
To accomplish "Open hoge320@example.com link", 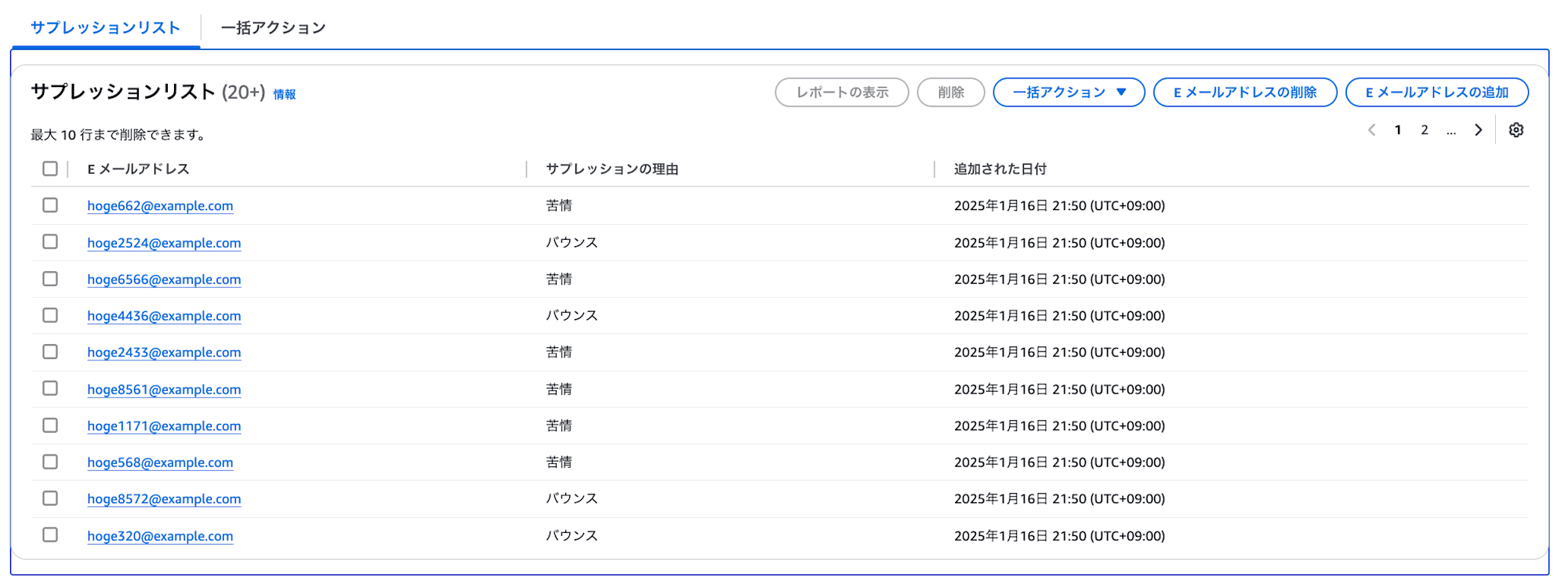I will pos(160,536).
